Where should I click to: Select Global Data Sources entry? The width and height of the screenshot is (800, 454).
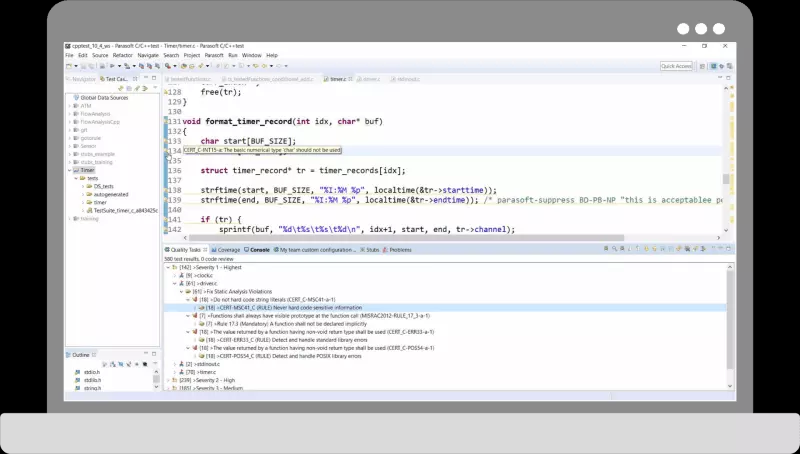104,97
